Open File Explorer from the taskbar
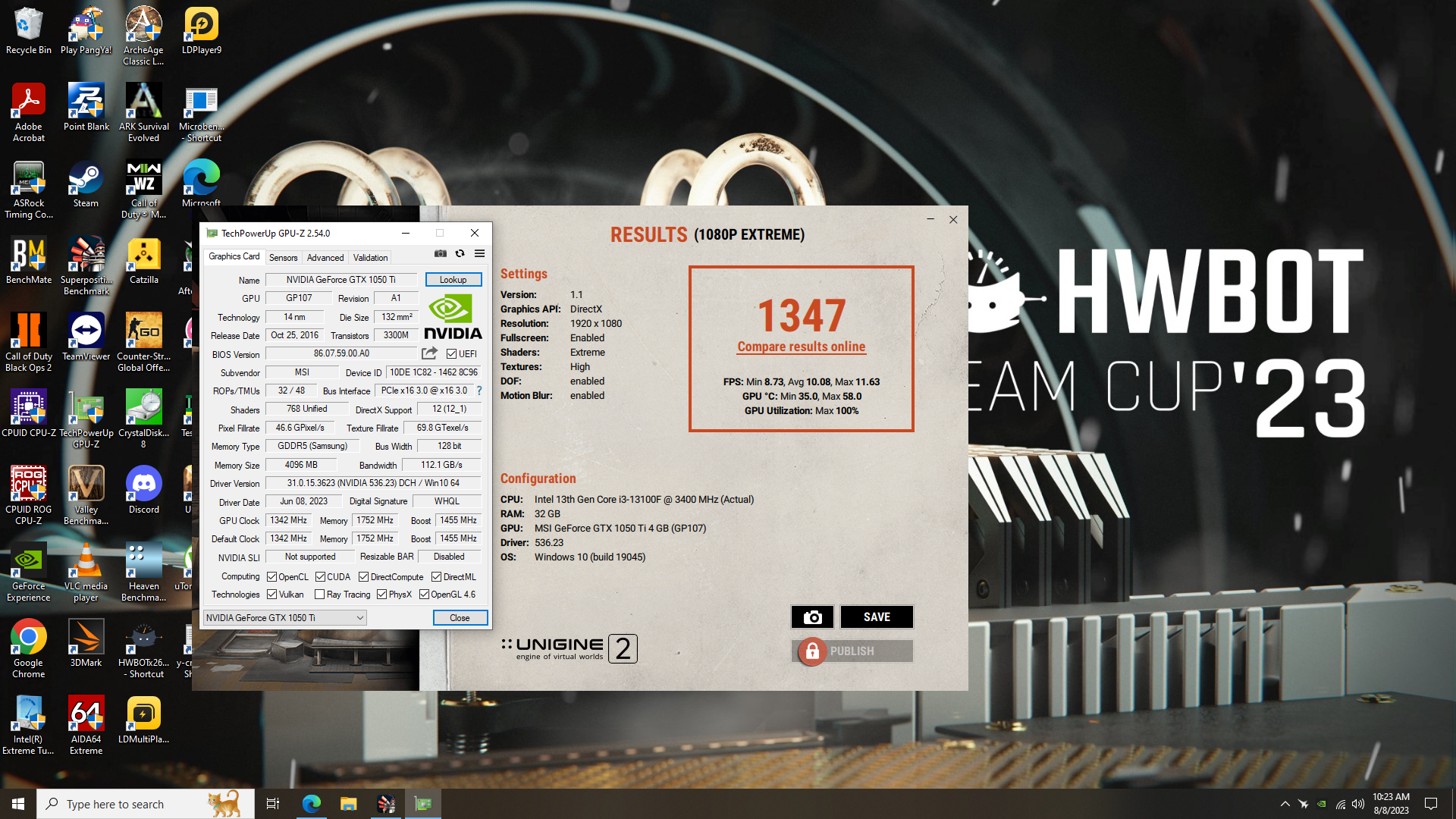Image resolution: width=1456 pixels, height=819 pixels. pos(349,804)
